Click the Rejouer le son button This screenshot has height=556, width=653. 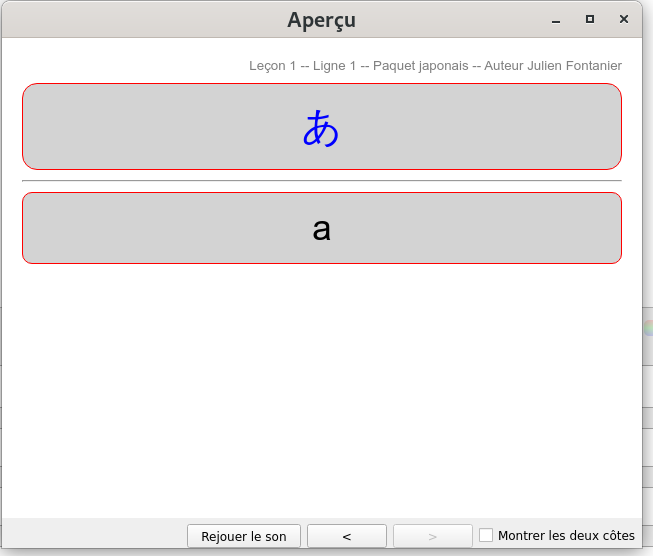[x=244, y=536]
